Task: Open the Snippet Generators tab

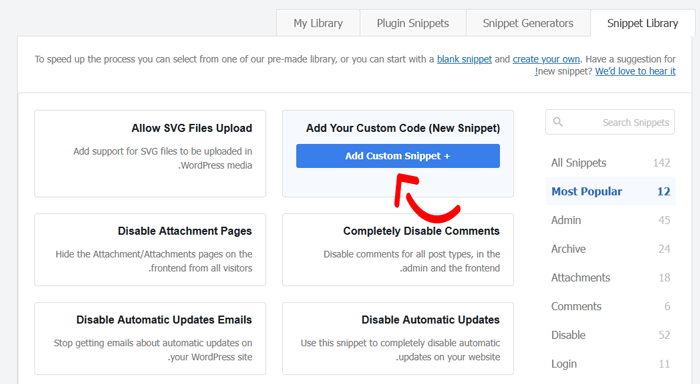Action: pyautogui.click(x=528, y=23)
